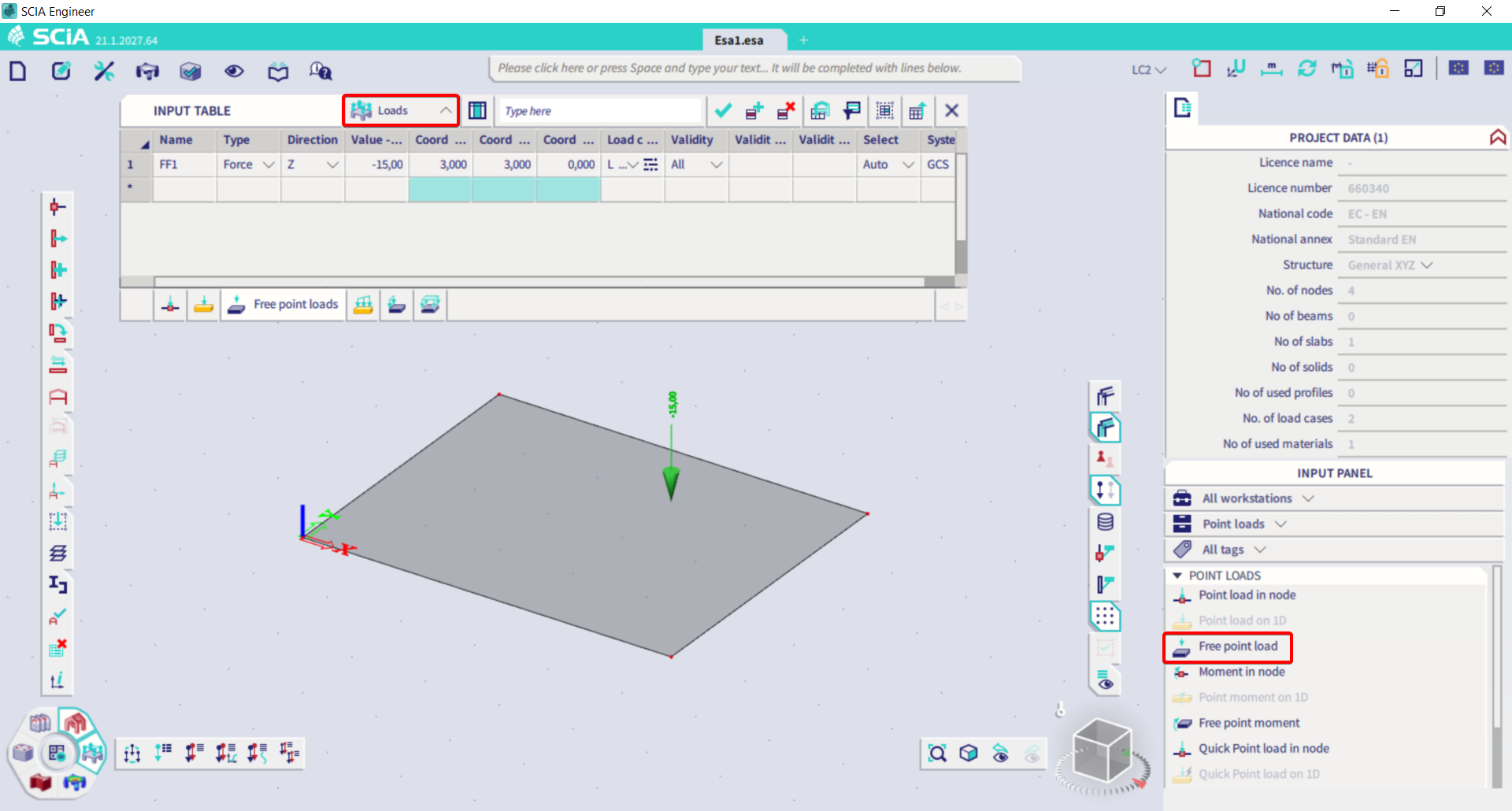This screenshot has width=1512, height=811.
Task: Open the Loads category dropdown
Action: pos(401,110)
